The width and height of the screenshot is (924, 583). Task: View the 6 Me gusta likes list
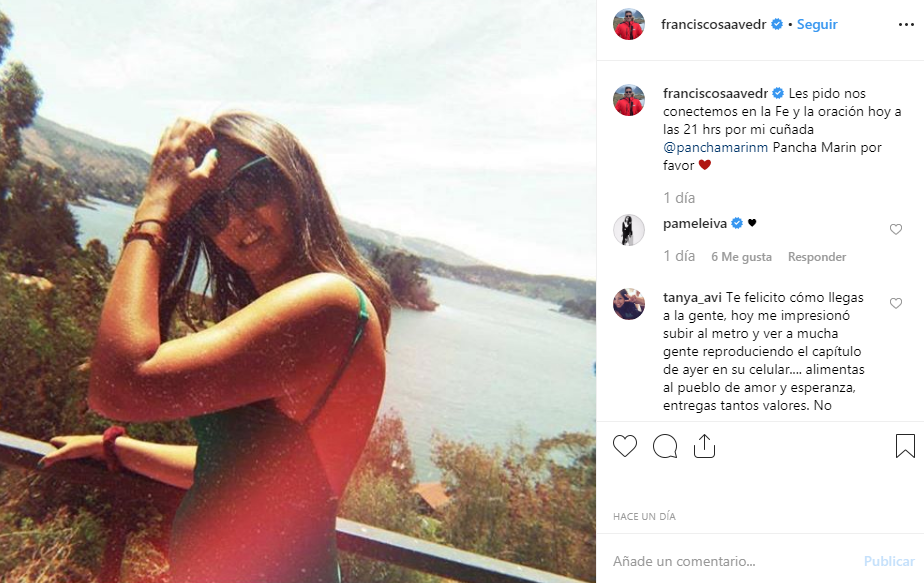[x=741, y=257]
